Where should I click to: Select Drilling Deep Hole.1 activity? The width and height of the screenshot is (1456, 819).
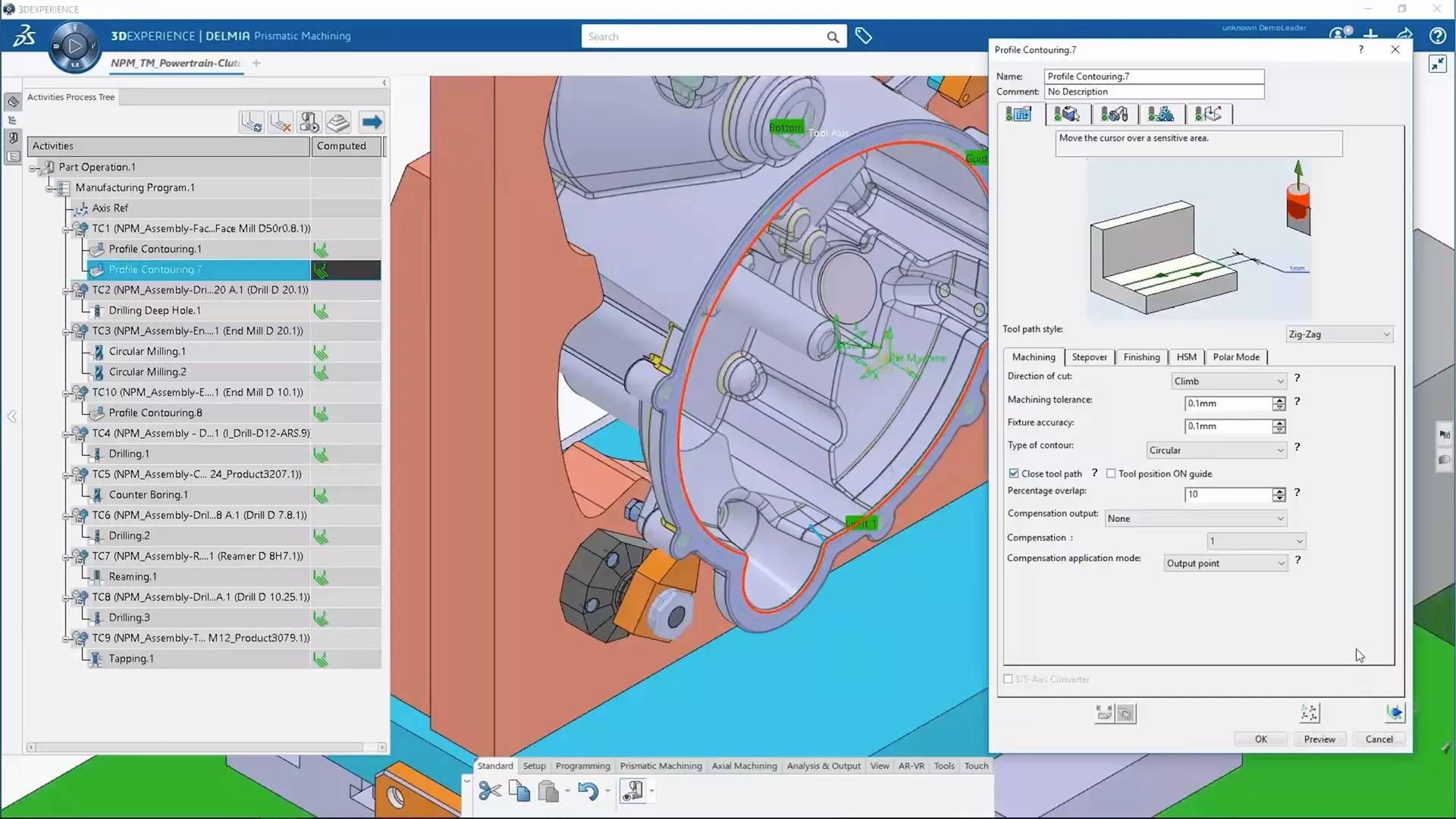pos(154,311)
